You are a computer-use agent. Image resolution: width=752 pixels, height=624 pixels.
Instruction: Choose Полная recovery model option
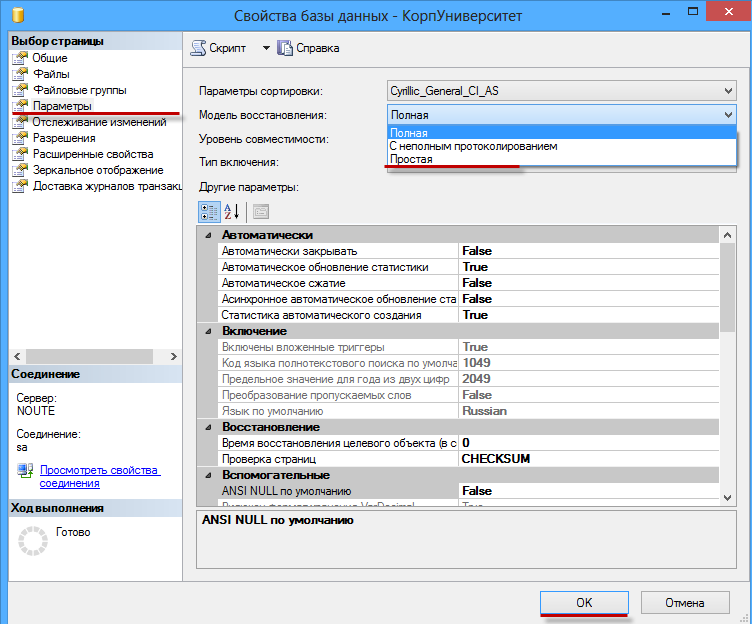point(562,133)
